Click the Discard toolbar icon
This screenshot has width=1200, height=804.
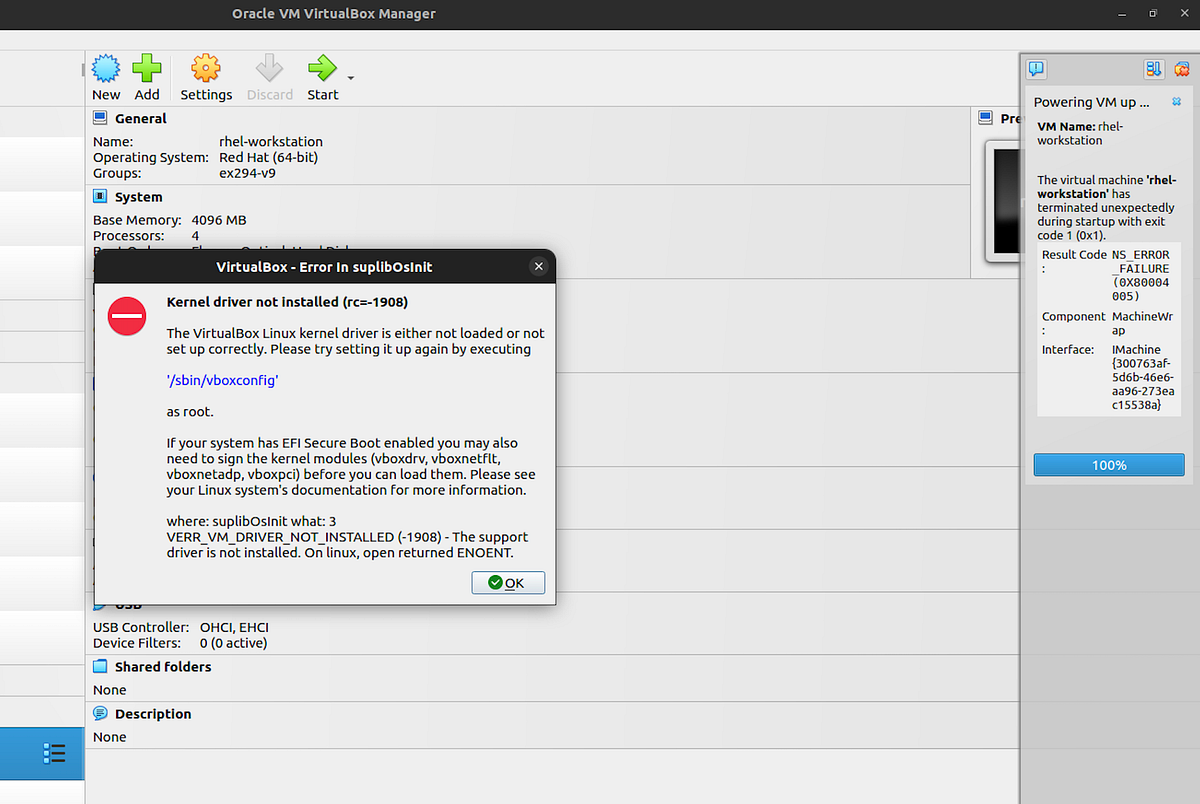click(x=269, y=70)
